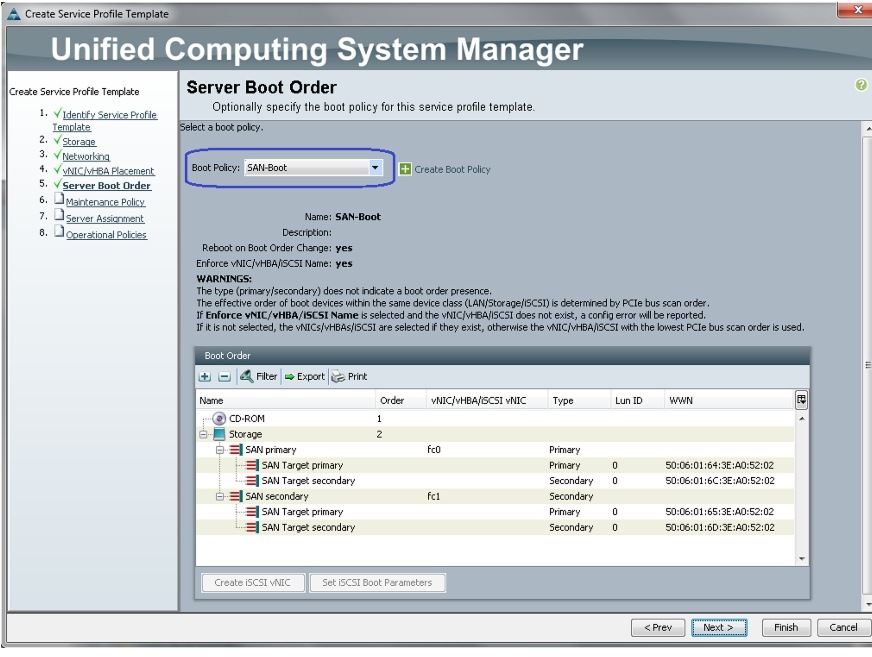Open the Server Boot Order step

click(106, 185)
